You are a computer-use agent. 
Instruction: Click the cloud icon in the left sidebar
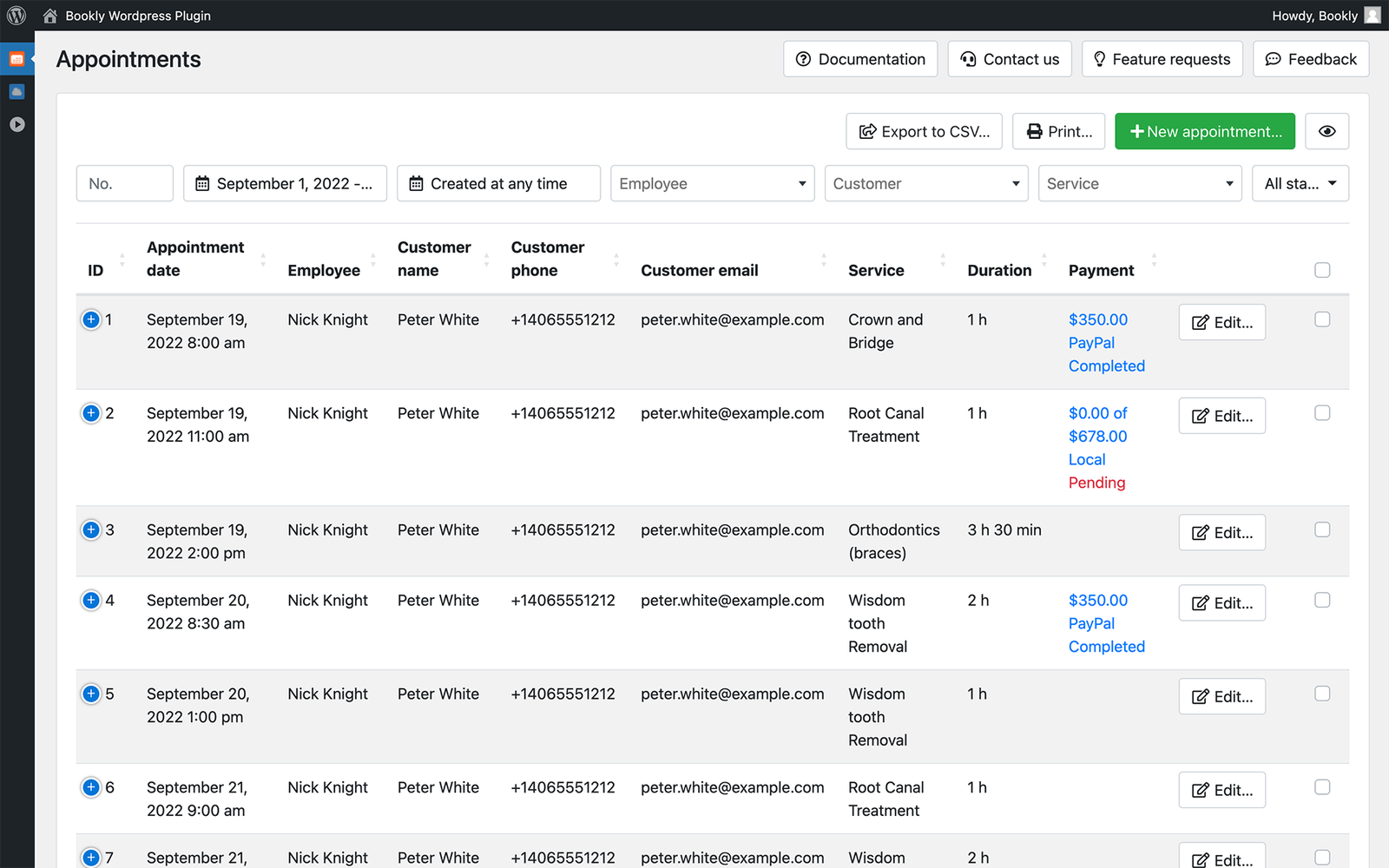click(x=17, y=91)
